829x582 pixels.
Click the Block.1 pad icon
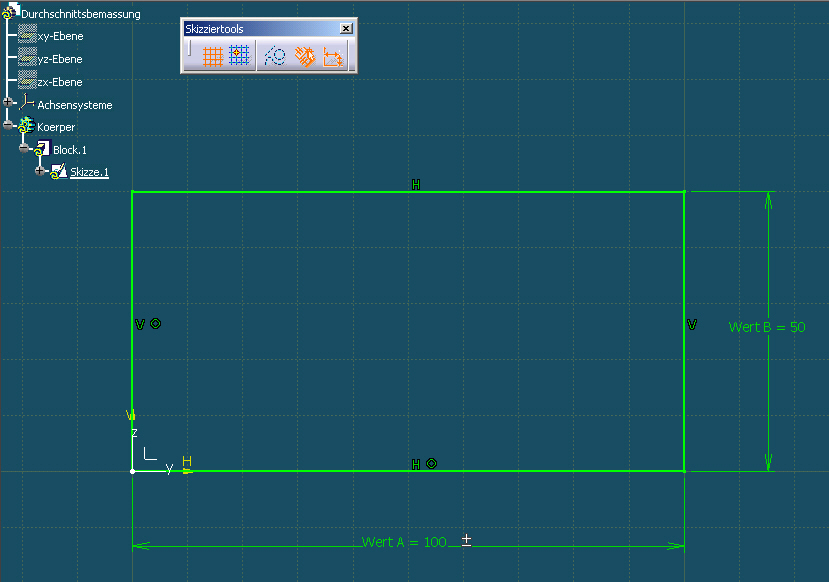coord(42,149)
